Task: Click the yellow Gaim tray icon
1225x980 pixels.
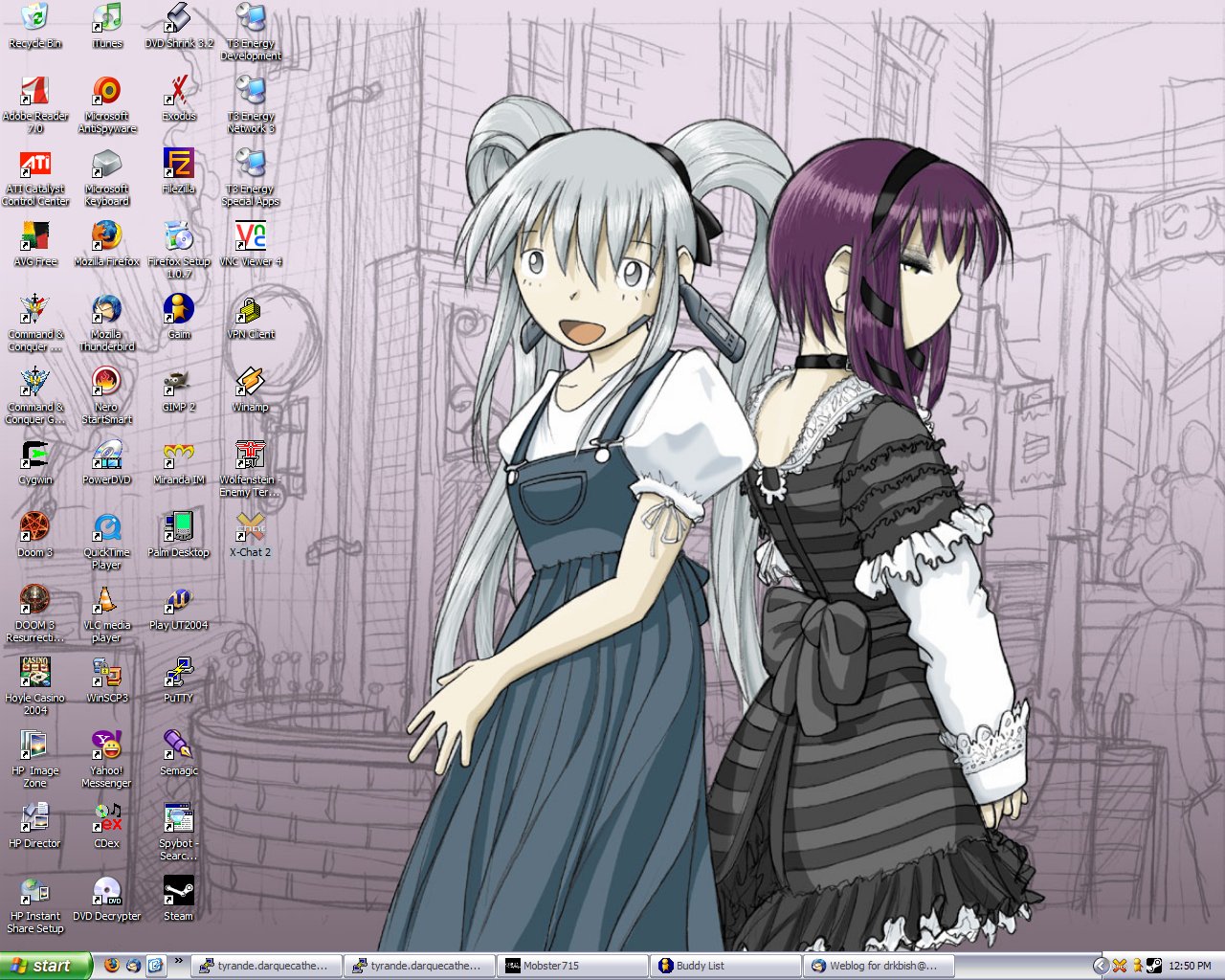Action: [x=1137, y=966]
